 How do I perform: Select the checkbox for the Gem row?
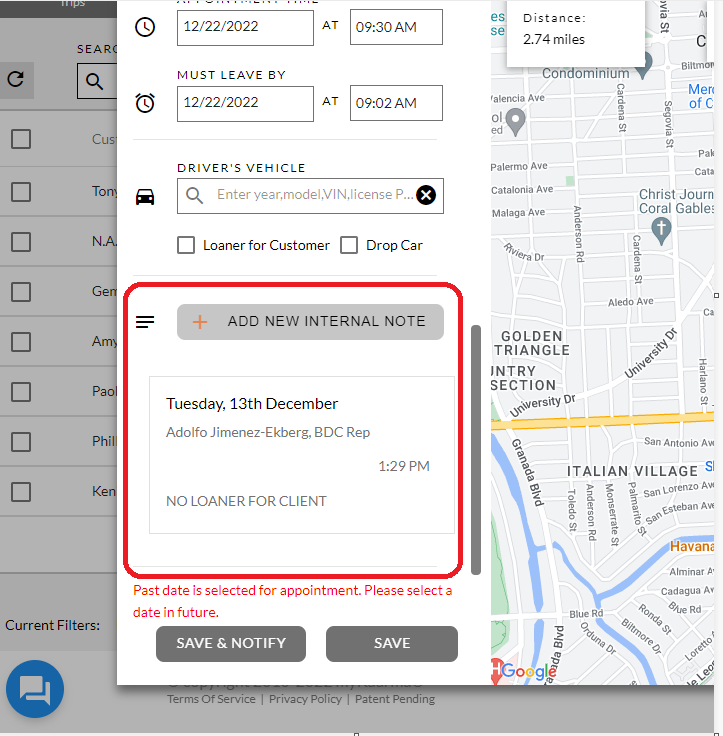coord(21,292)
